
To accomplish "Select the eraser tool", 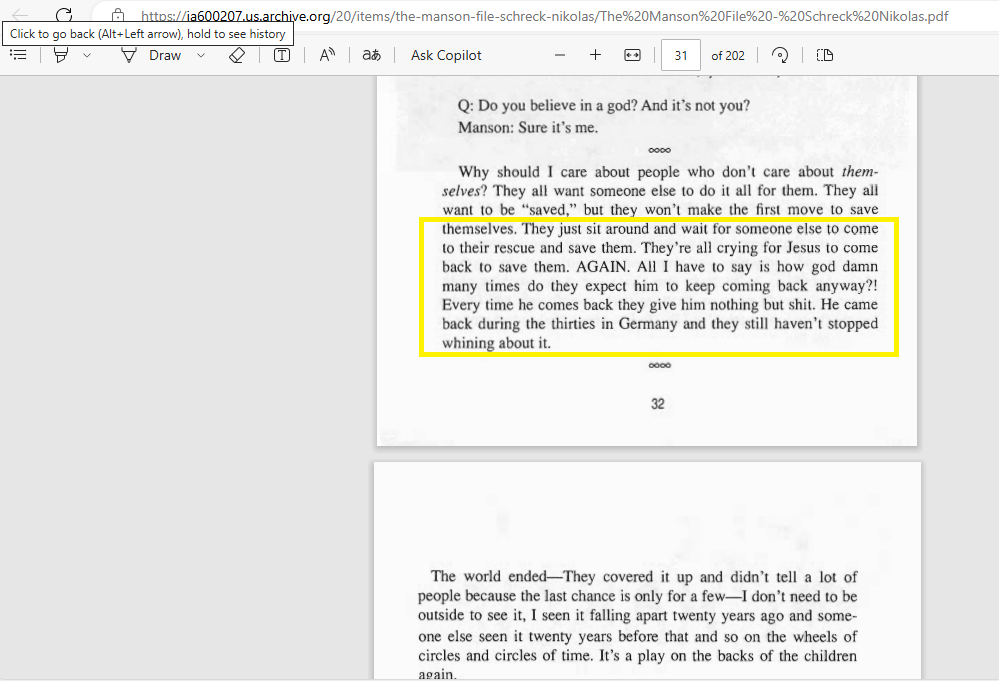I will click(237, 55).
